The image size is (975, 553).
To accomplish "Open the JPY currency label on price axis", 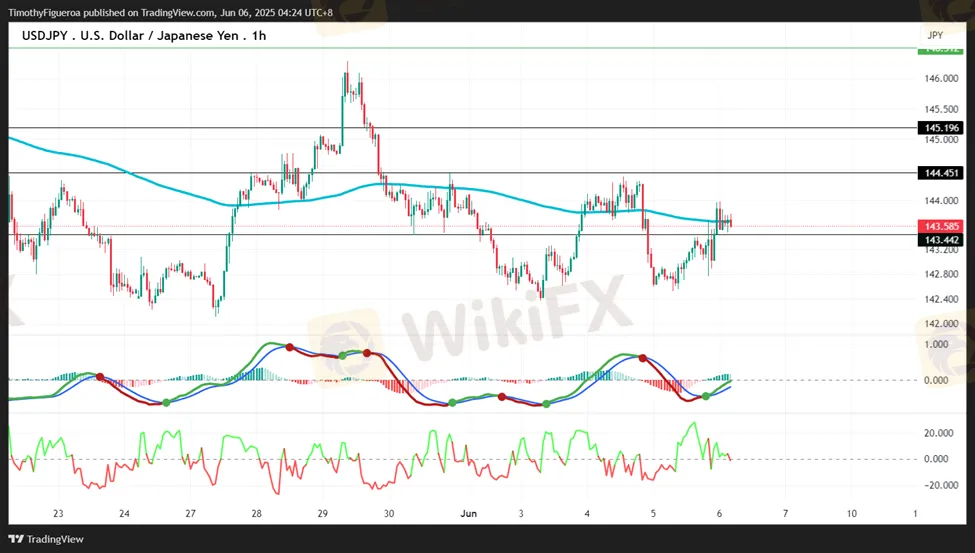I will 935,35.
